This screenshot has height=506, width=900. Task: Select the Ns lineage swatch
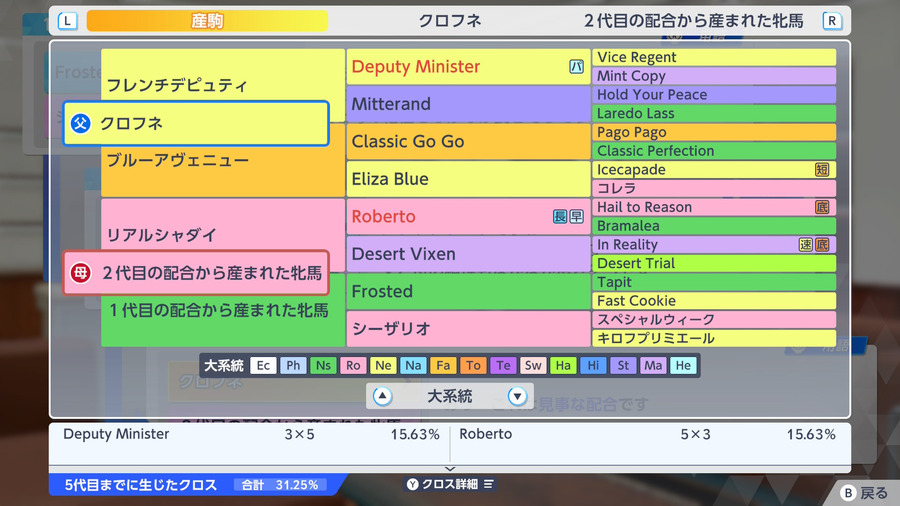point(323,365)
